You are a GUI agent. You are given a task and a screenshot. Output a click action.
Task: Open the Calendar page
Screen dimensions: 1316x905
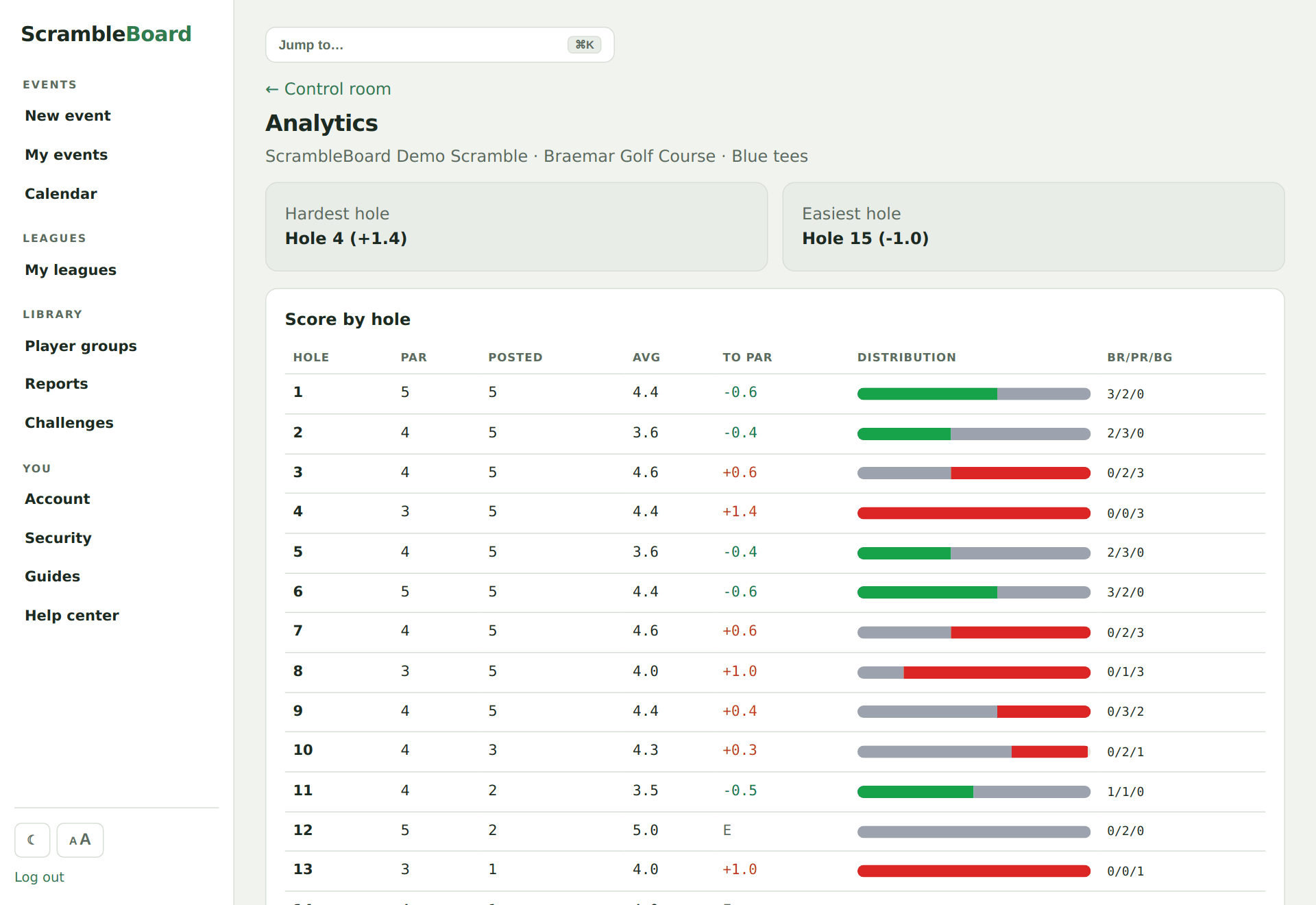[x=61, y=194]
